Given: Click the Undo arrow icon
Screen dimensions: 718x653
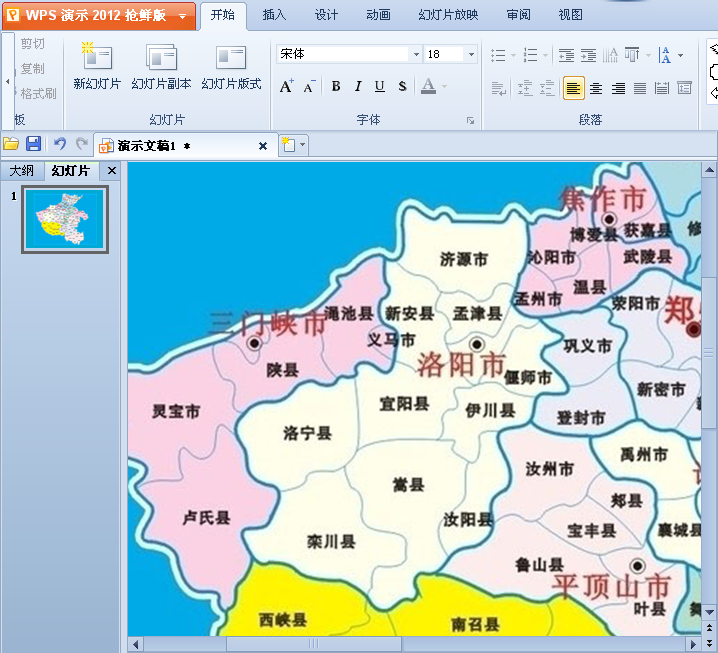Looking at the screenshot, I should click(x=60, y=145).
